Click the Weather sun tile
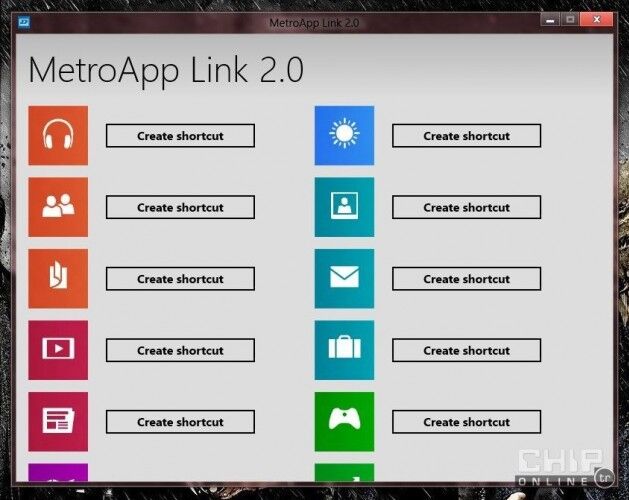The height and width of the screenshot is (500, 629). coord(344,135)
